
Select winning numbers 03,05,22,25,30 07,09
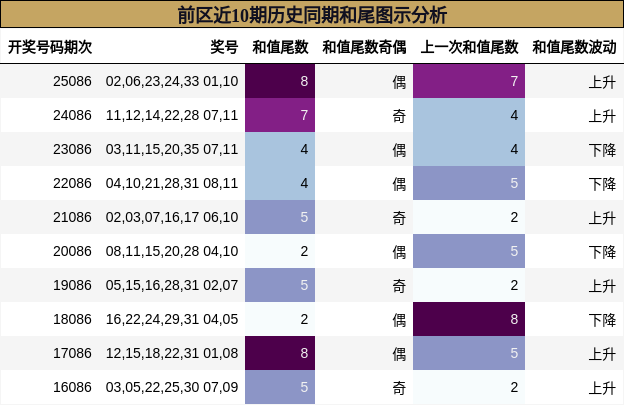tap(172, 387)
